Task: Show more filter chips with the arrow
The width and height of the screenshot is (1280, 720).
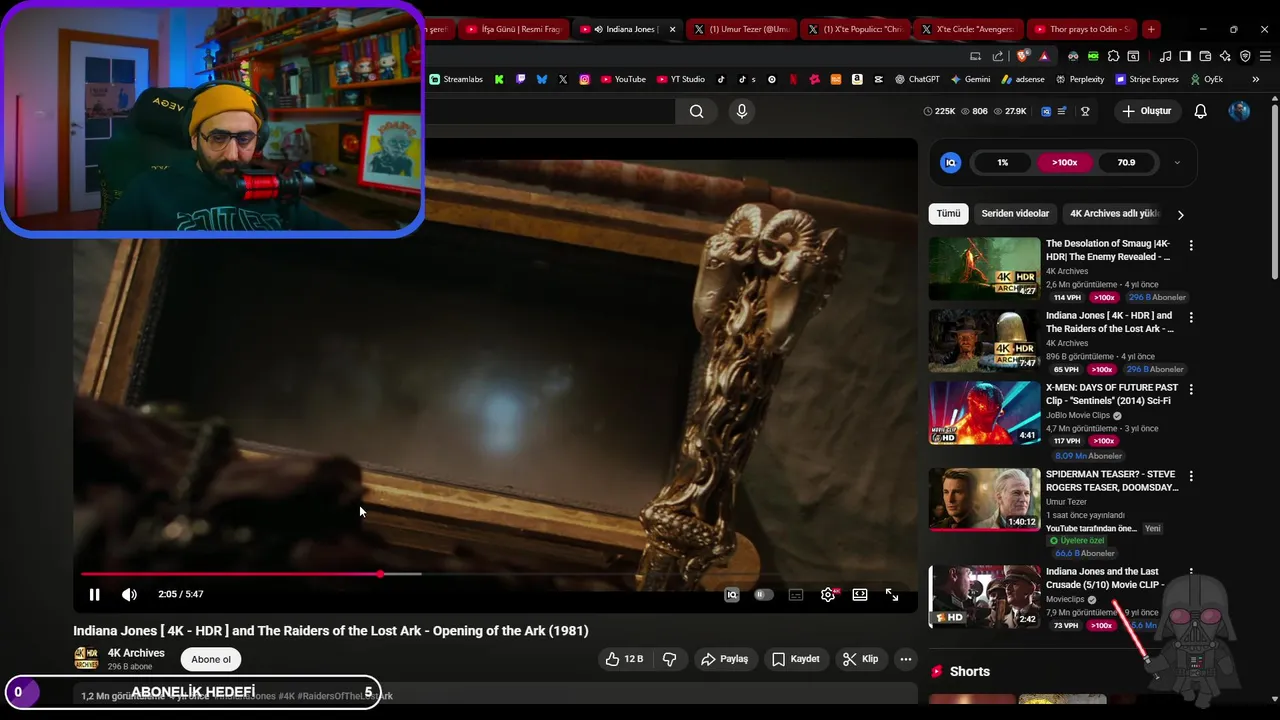Action: click(x=1181, y=214)
